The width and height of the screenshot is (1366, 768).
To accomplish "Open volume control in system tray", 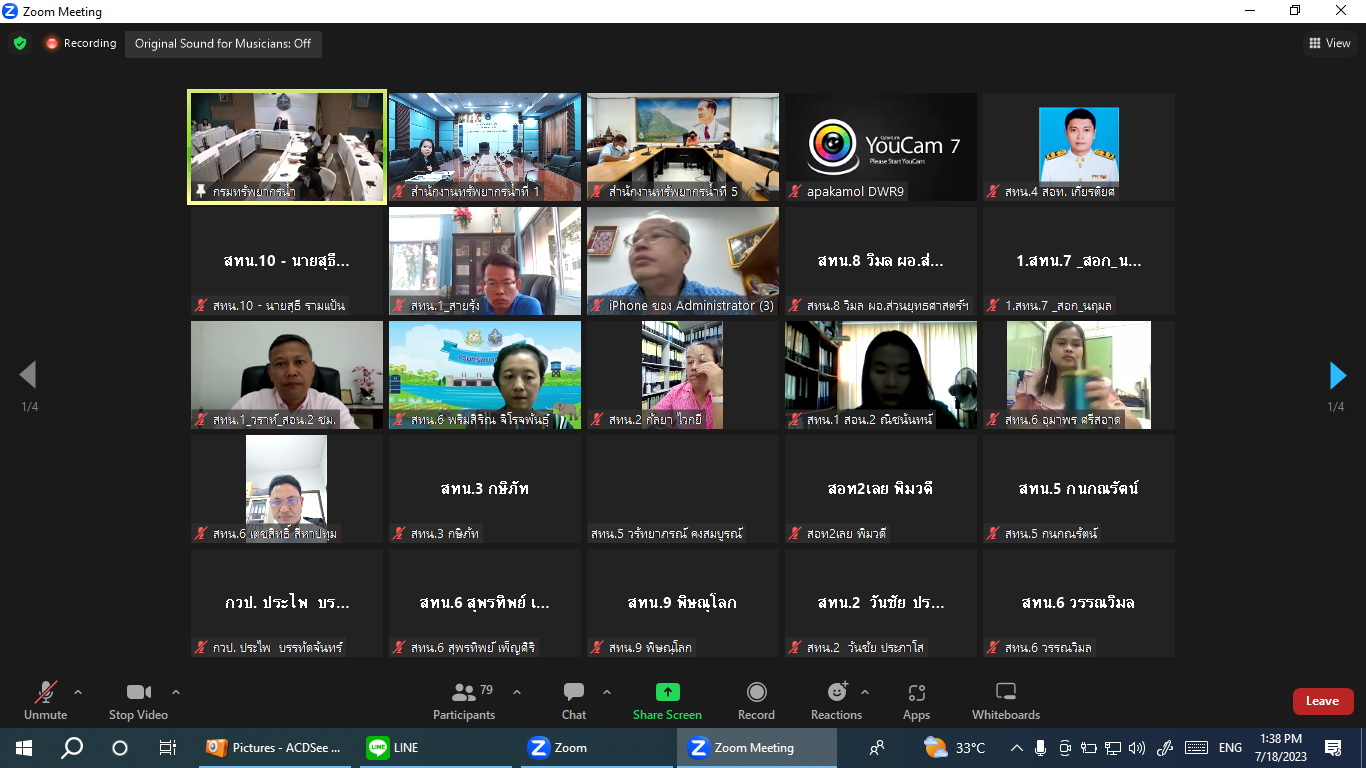I will click(1136, 748).
